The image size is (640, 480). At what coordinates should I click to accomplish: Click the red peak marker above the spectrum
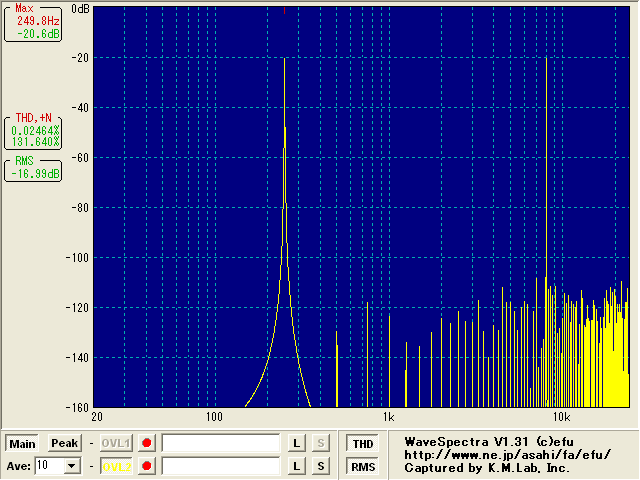[284, 11]
